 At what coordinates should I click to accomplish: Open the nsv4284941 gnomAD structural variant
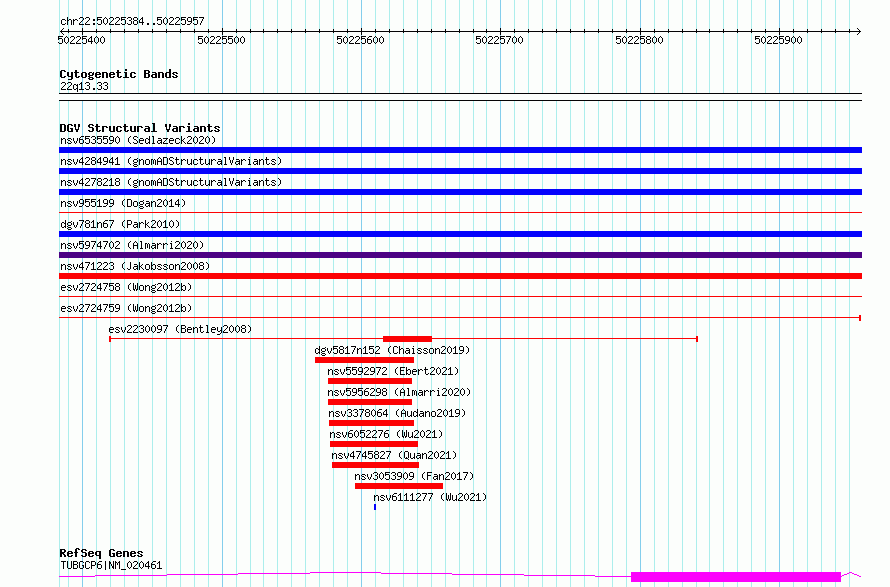pyautogui.click(x=170, y=161)
